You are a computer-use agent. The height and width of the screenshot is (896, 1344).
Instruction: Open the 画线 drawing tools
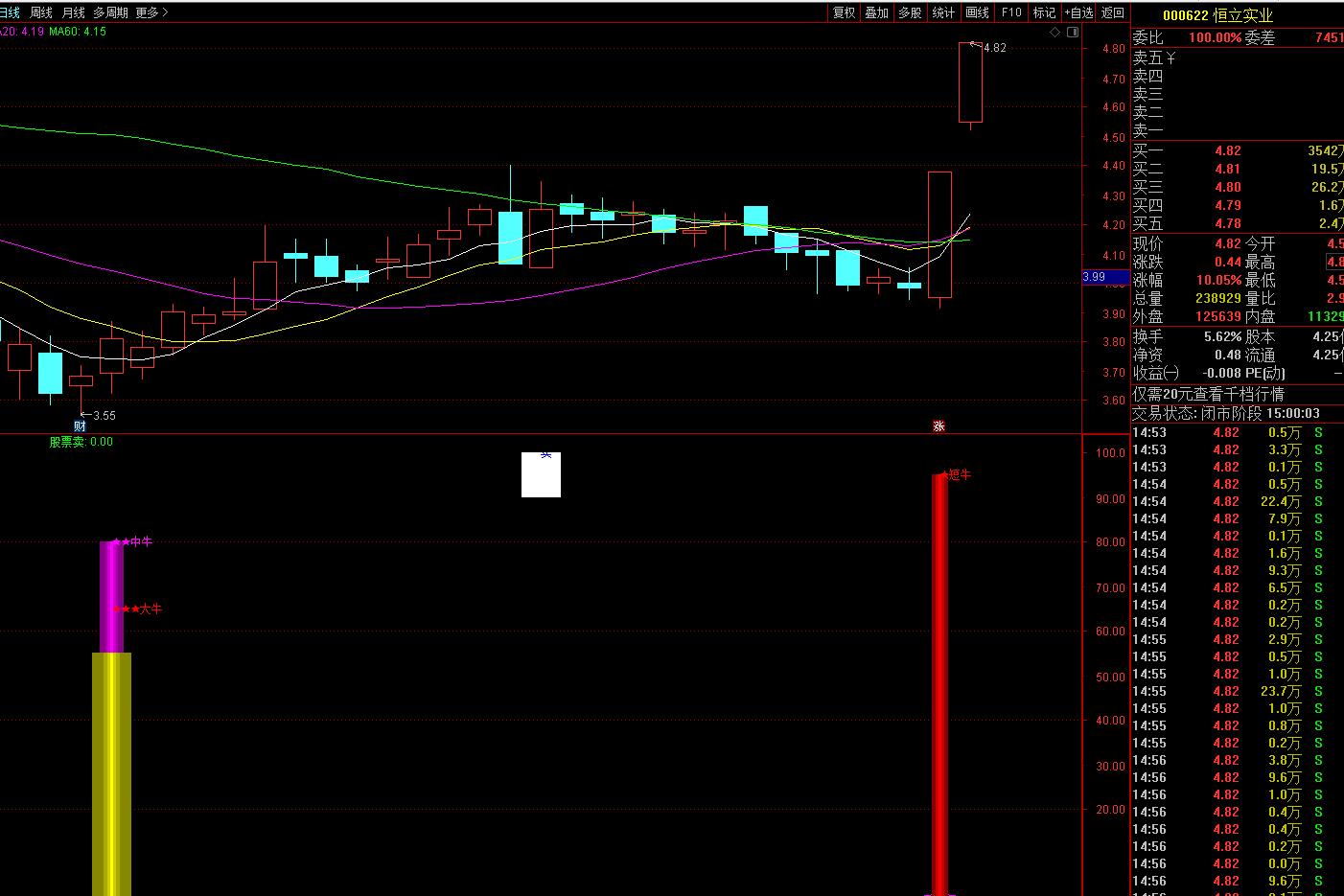point(977,12)
